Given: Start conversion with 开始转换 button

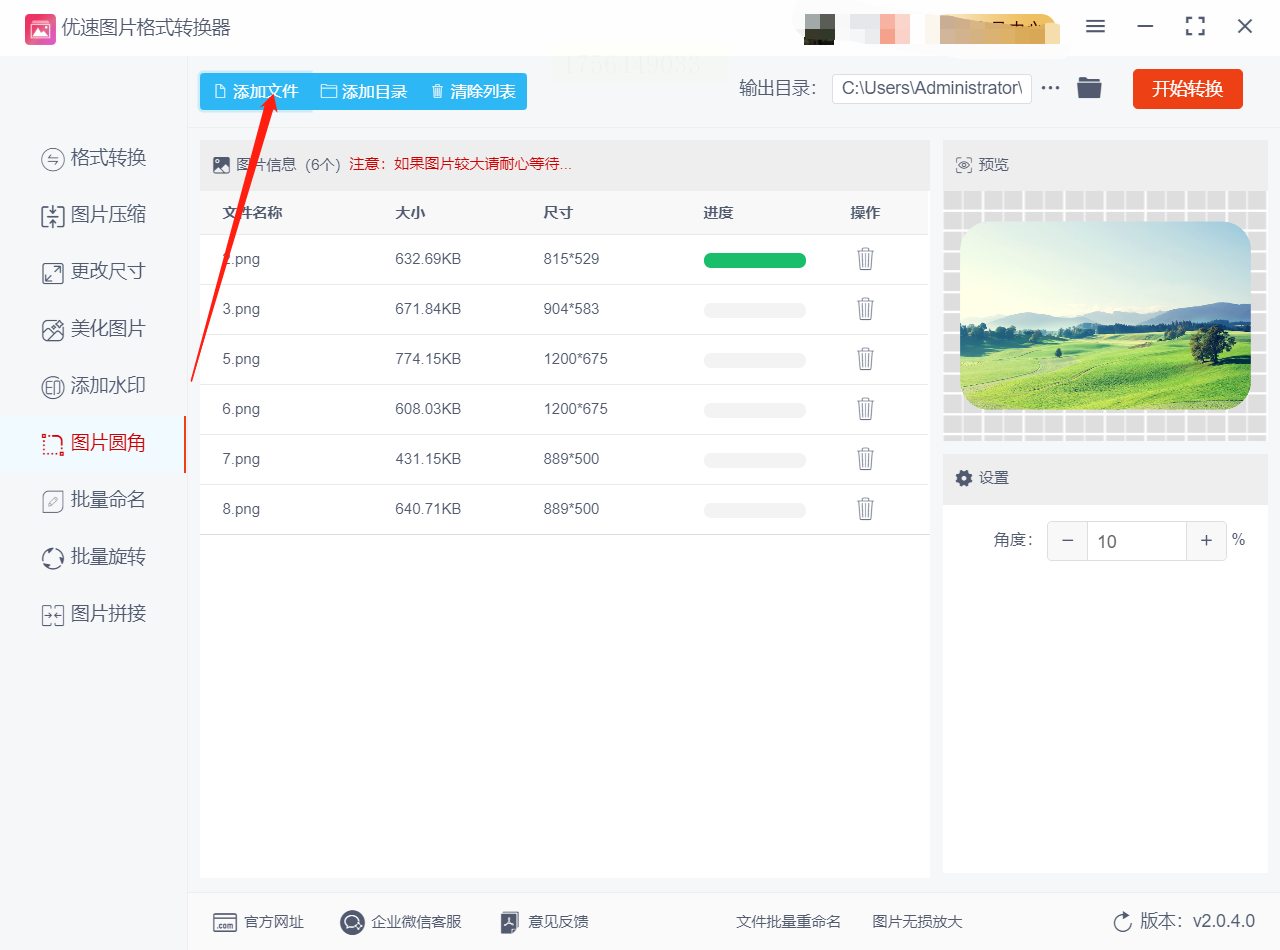Looking at the screenshot, I should tap(1187, 89).
